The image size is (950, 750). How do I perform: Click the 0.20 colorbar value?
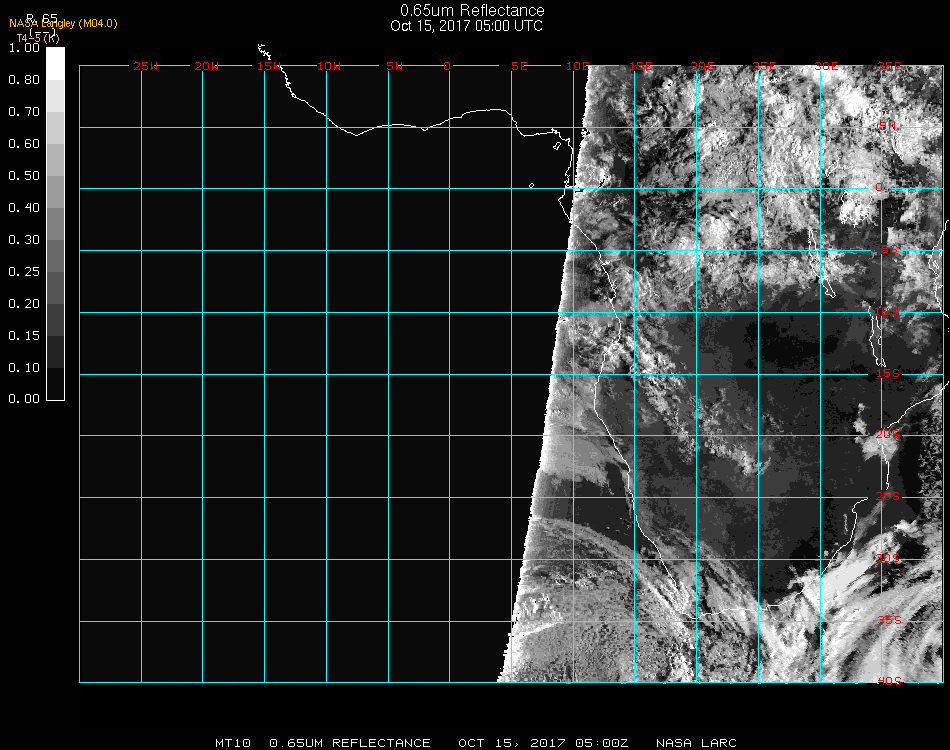coord(24,304)
